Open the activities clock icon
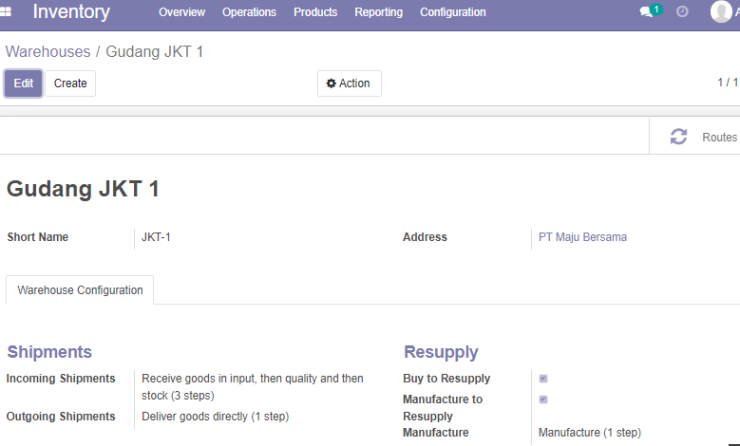The height and width of the screenshot is (446, 740). (682, 12)
